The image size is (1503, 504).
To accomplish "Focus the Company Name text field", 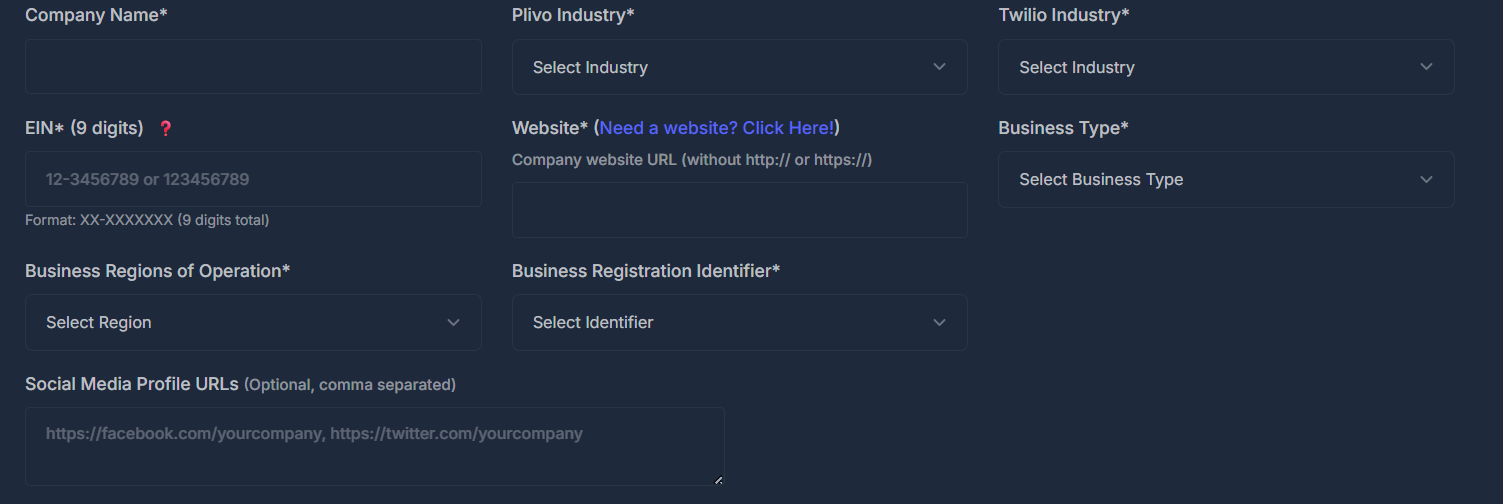I will [253, 67].
